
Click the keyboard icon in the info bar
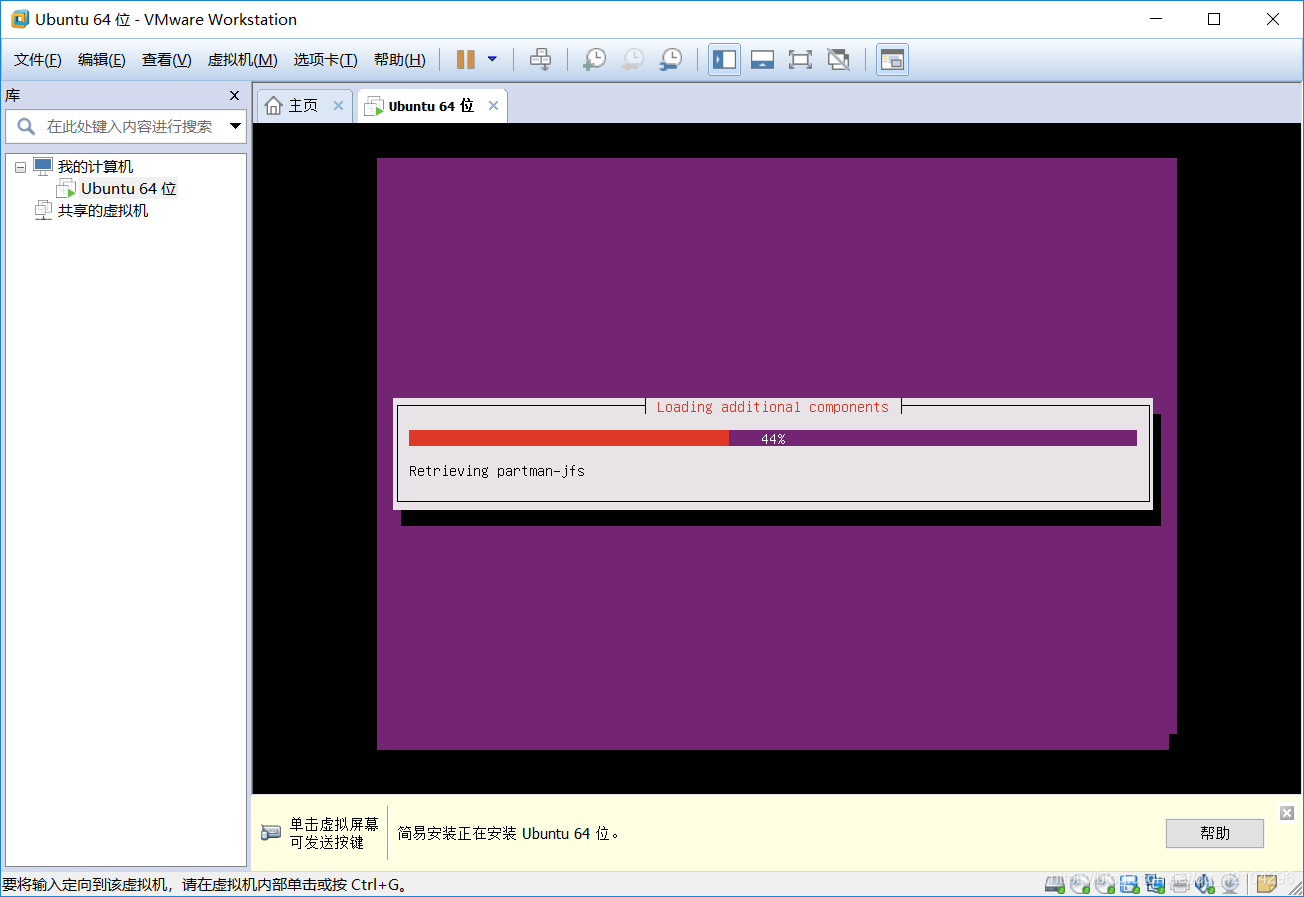pyautogui.click(x=271, y=832)
